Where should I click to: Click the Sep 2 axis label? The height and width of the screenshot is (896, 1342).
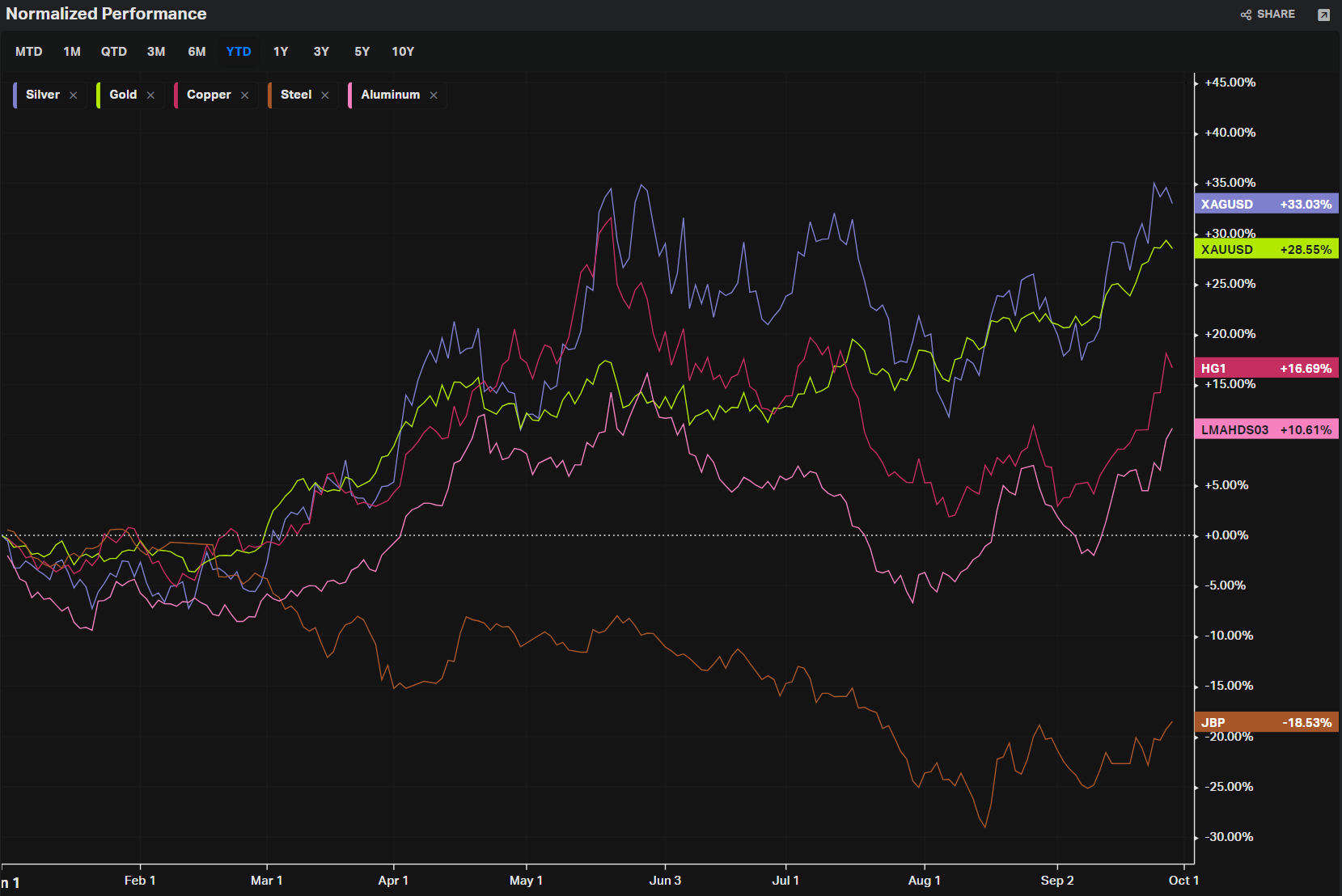tap(1057, 881)
